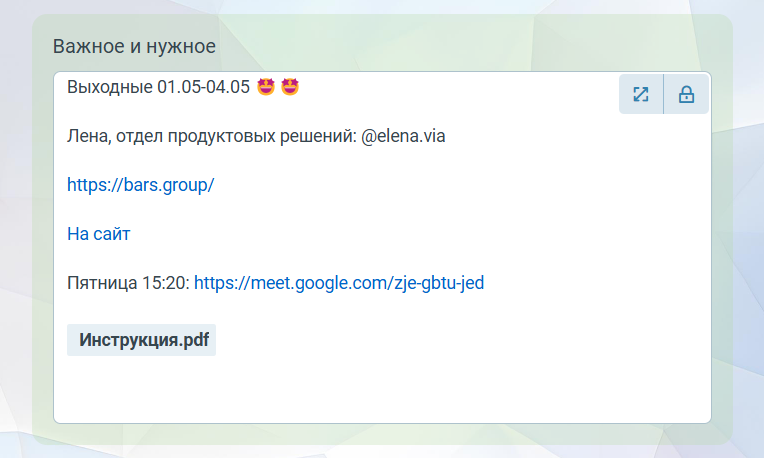764x458 pixels.
Task: Open the Google Meet link
Action: coord(338,283)
